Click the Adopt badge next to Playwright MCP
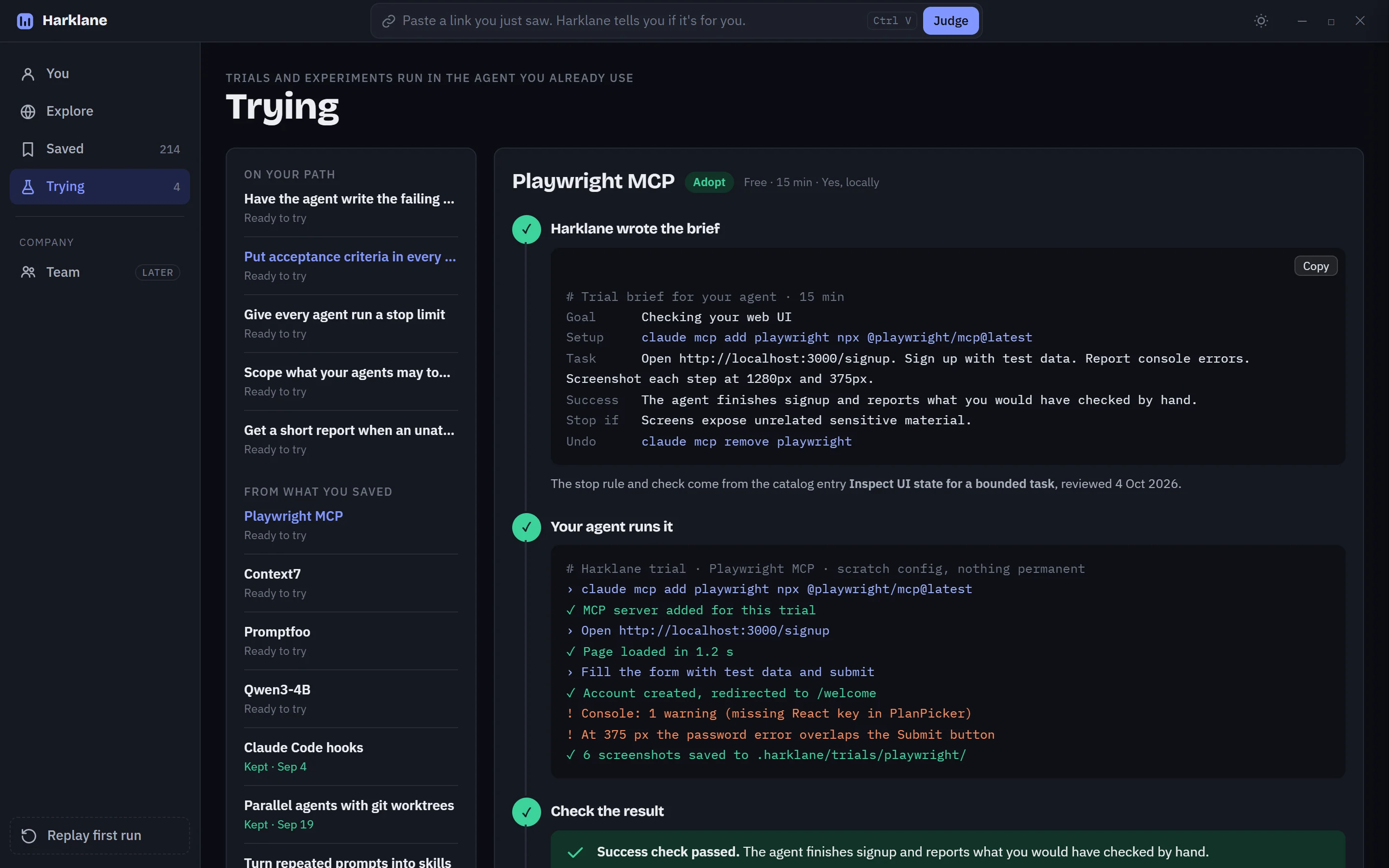 coord(709,182)
